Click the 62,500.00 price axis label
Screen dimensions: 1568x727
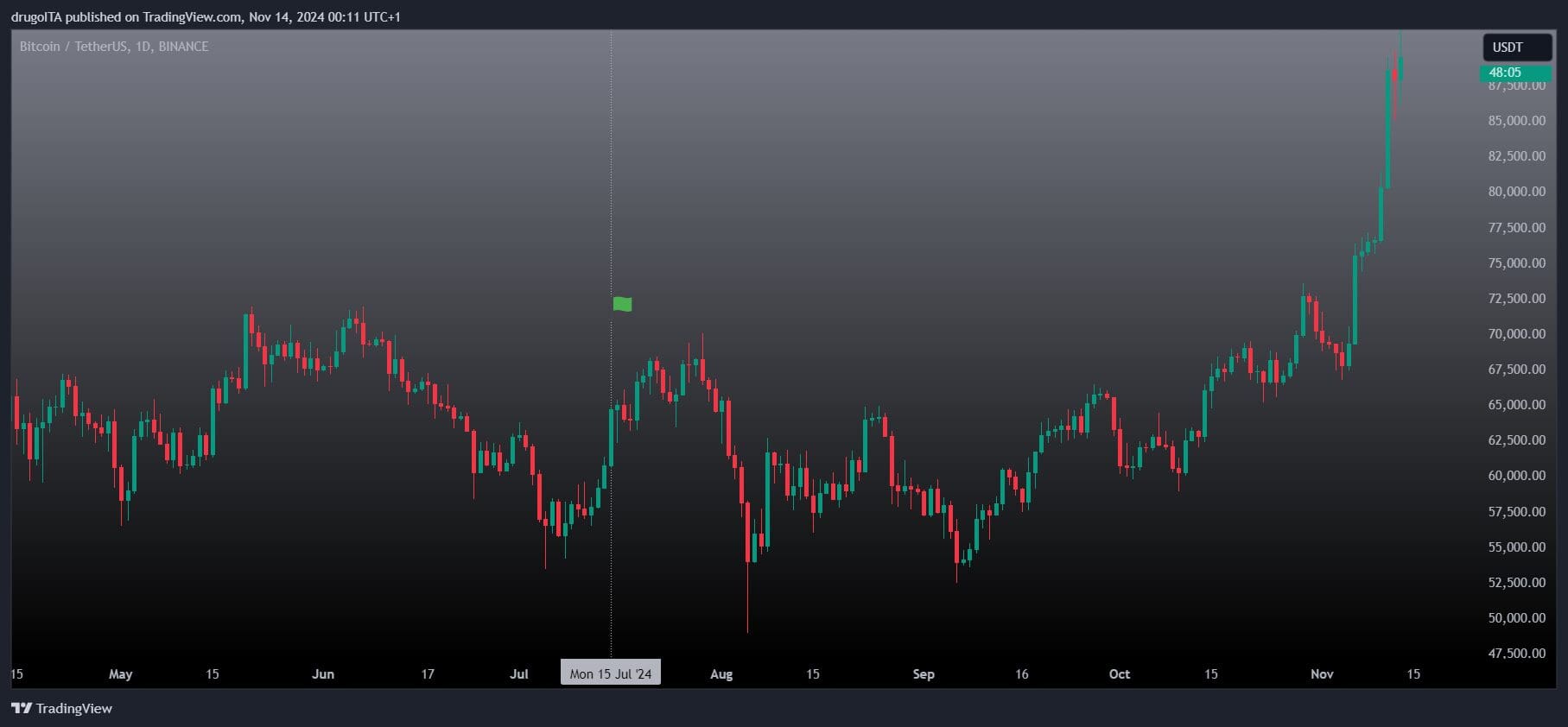(x=1516, y=440)
